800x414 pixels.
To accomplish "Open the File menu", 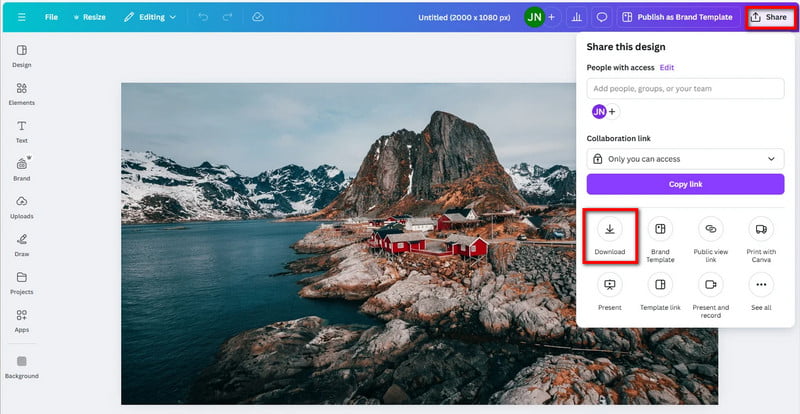I will [x=51, y=17].
